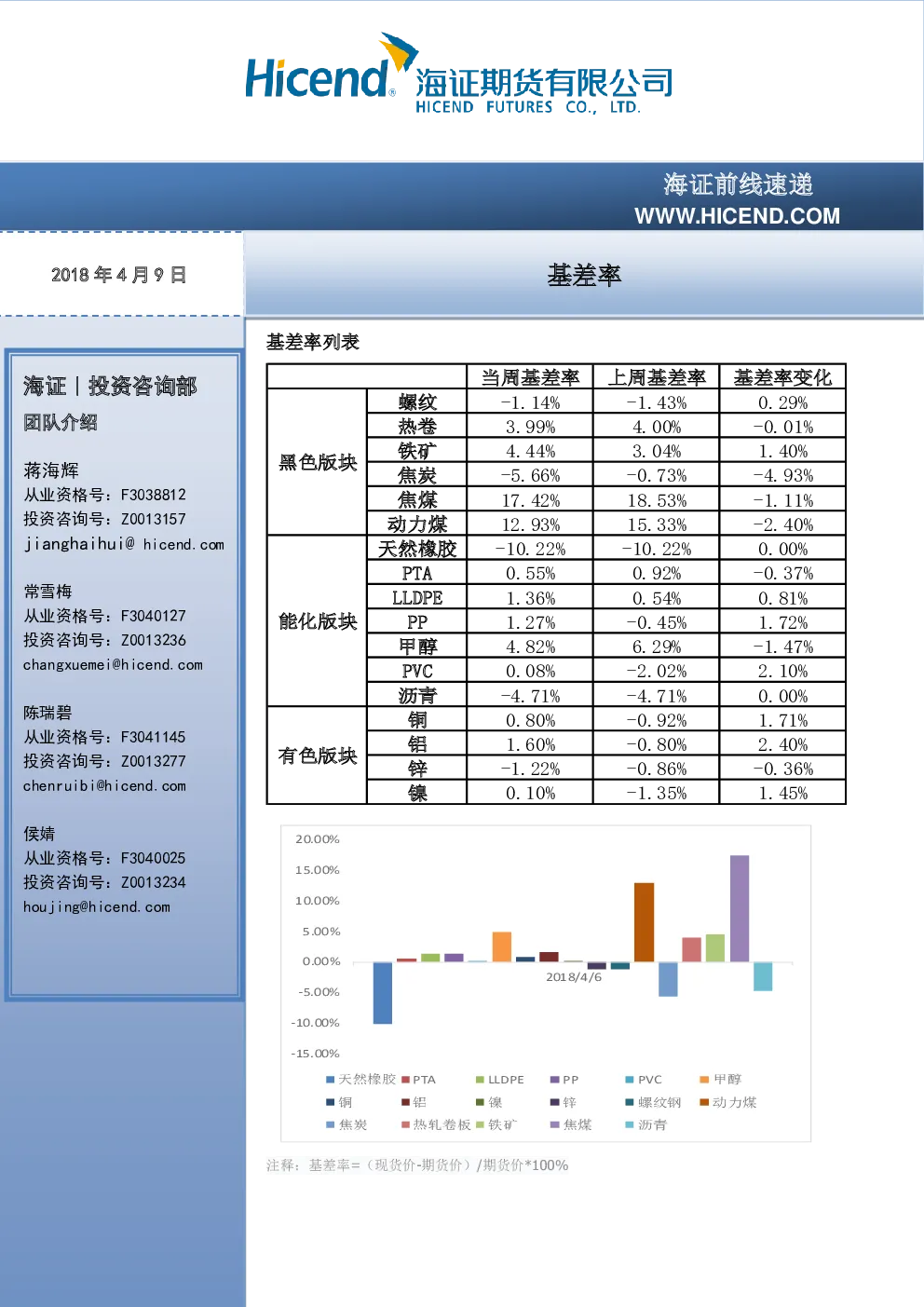Screen dimensions: 924x1307
Task: Click the 注释 formula footnote below chart
Action: click(x=417, y=1165)
